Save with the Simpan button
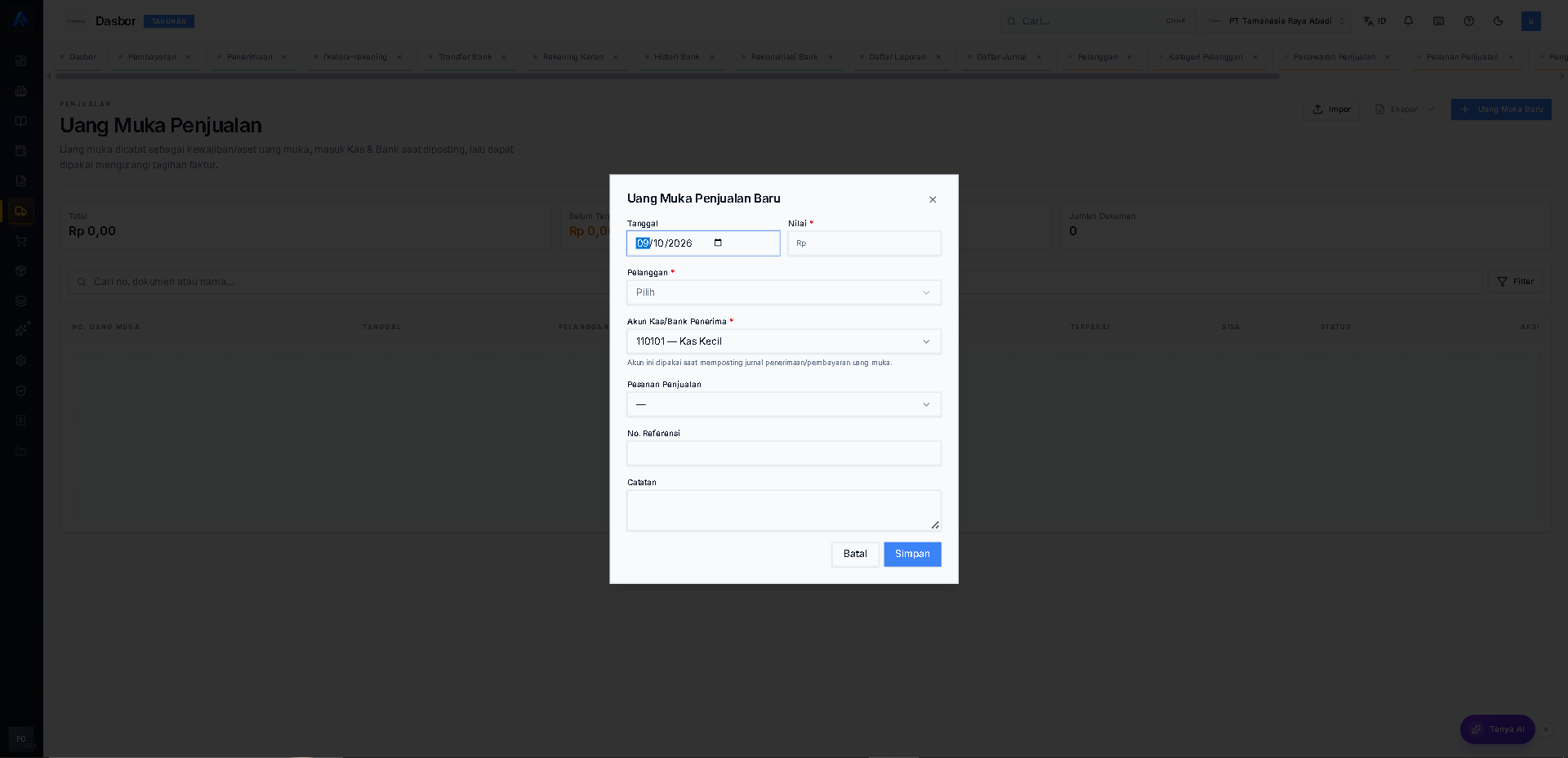This screenshot has width=1568, height=758. [x=912, y=554]
